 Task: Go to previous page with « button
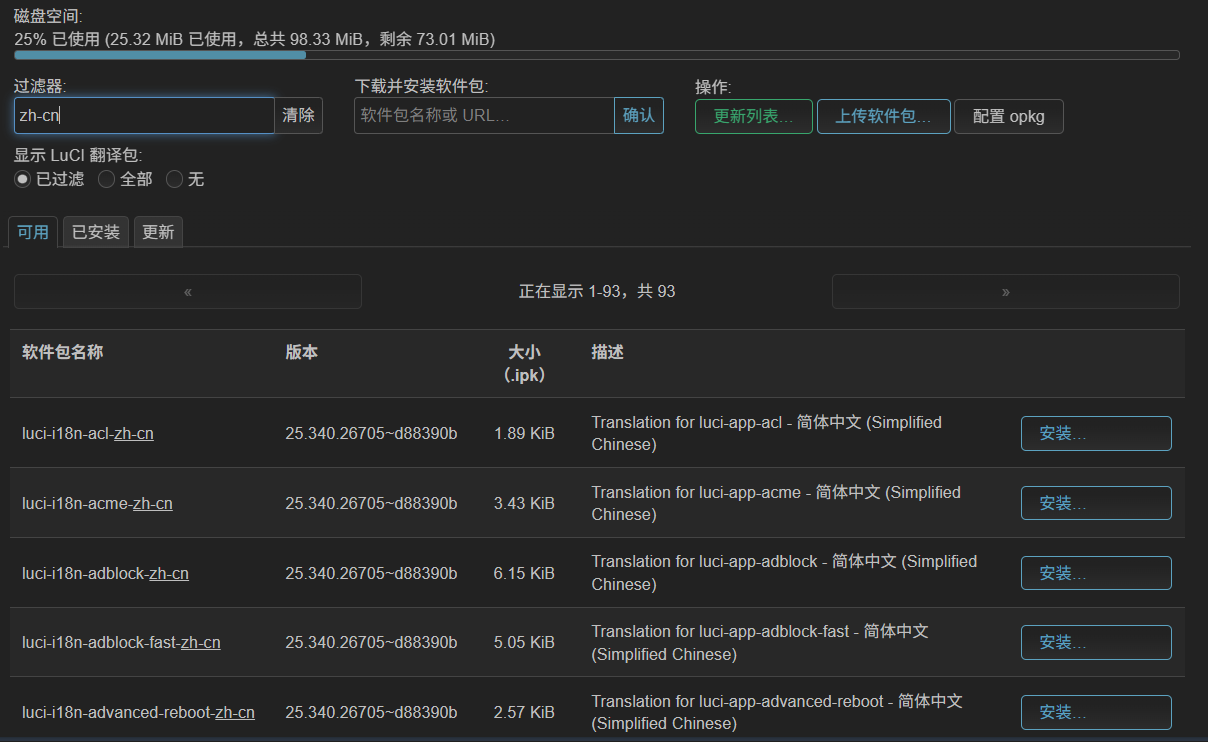click(188, 291)
